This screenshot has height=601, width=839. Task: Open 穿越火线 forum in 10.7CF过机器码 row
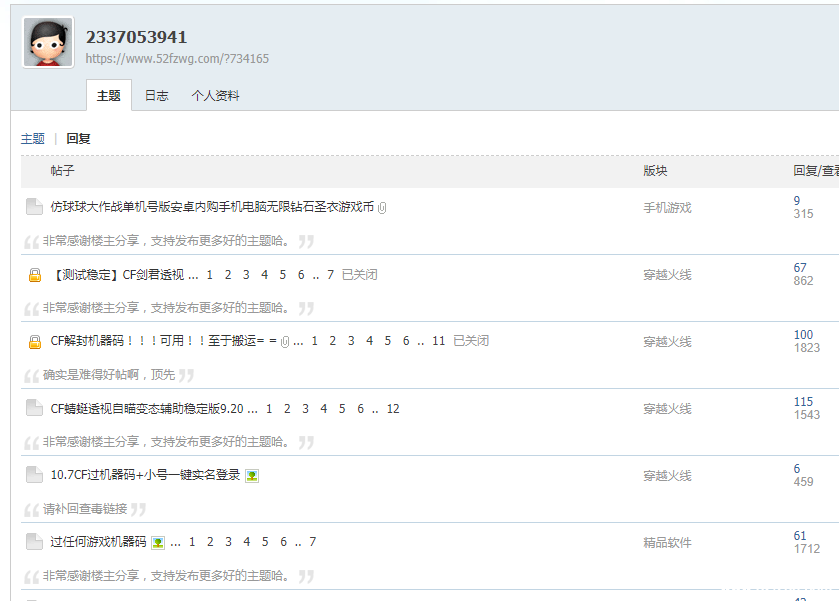click(x=667, y=475)
